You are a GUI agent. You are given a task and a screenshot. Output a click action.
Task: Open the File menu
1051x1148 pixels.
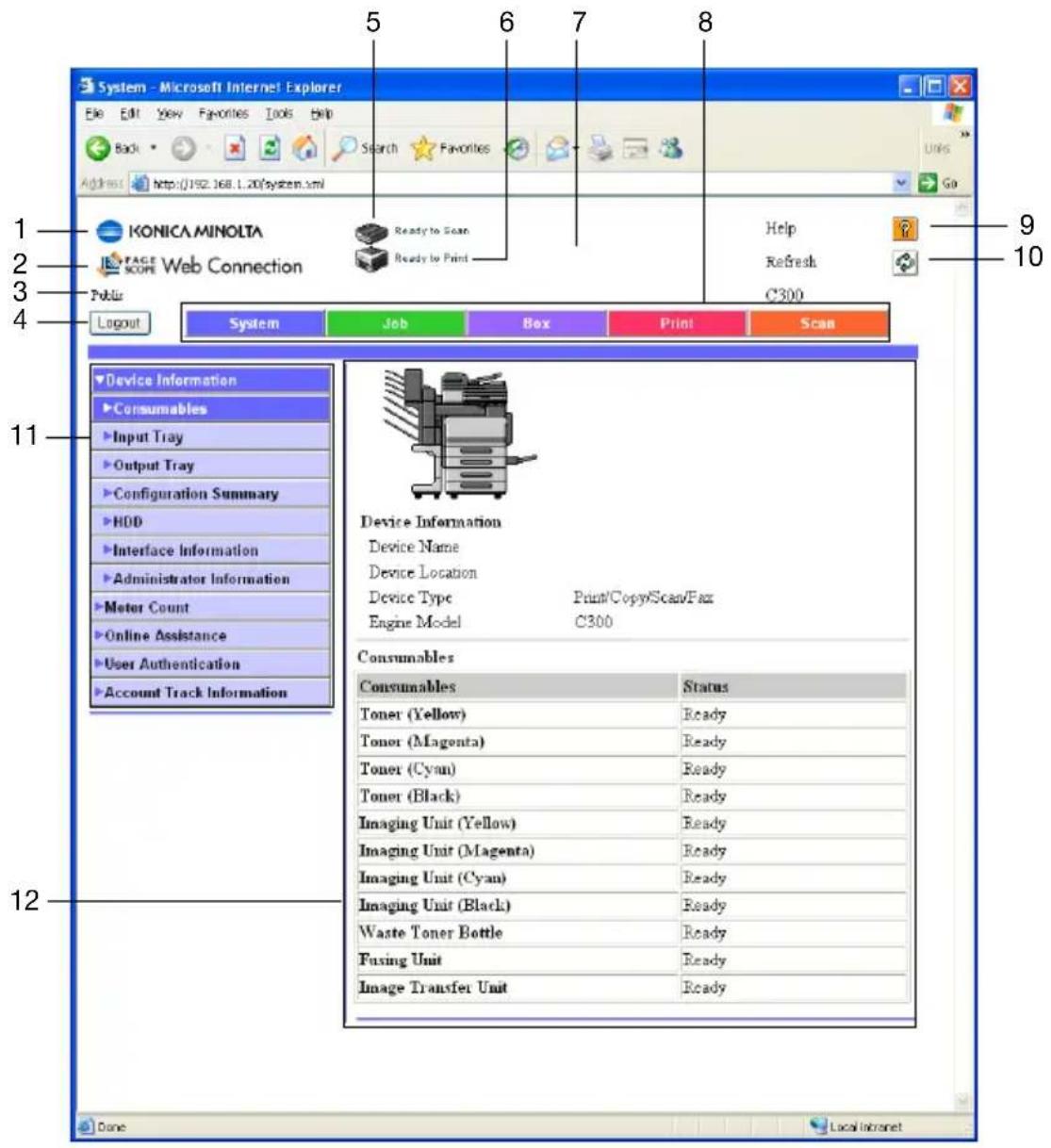pos(93,114)
